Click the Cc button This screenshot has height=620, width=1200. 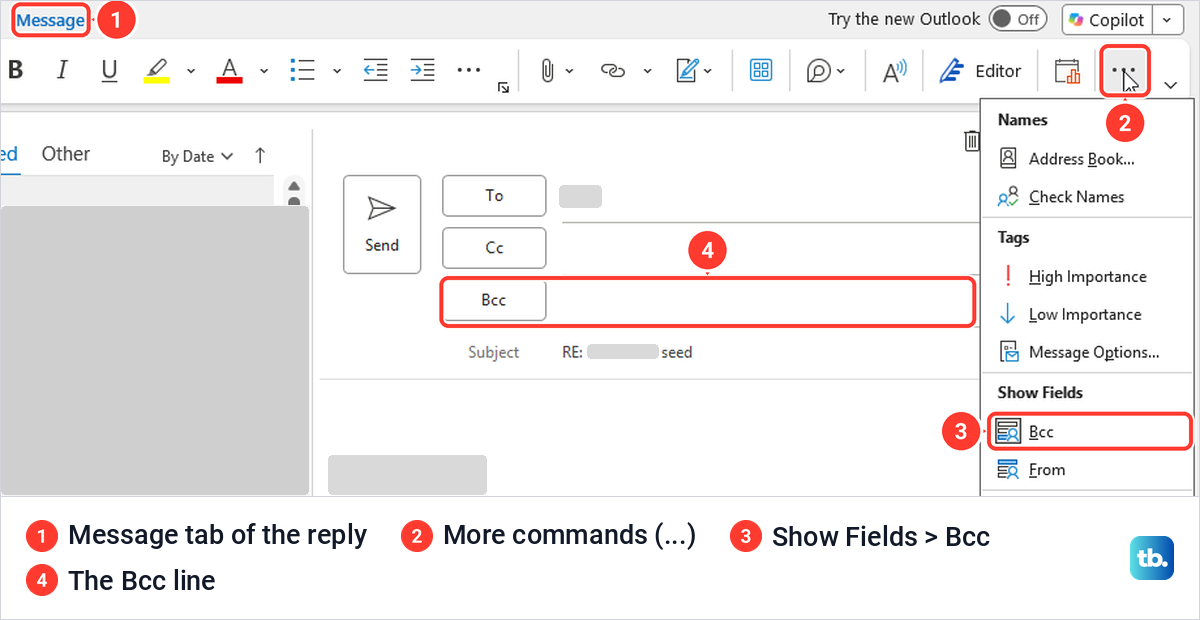click(x=494, y=248)
